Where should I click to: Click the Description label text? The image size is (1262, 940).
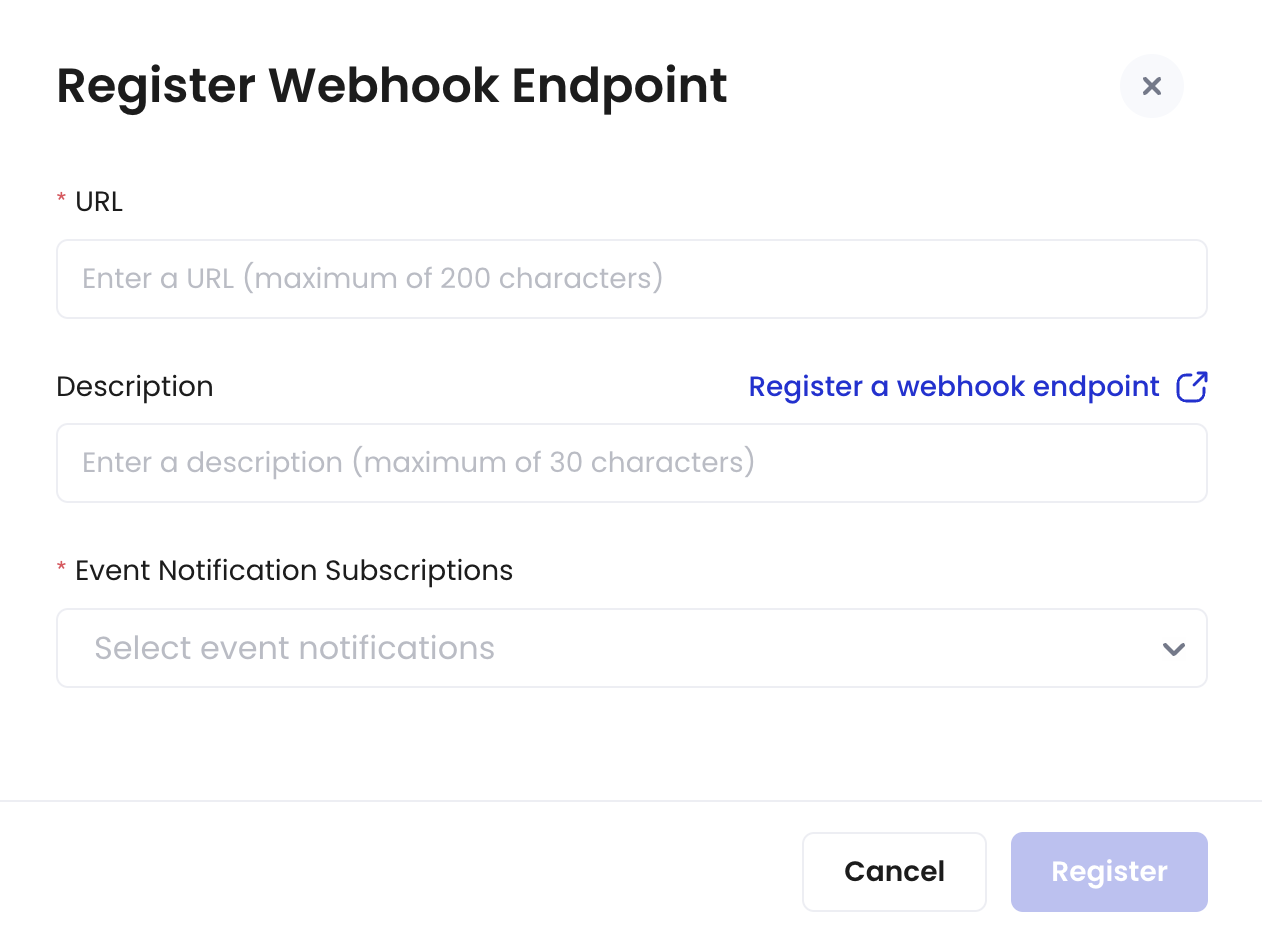pyautogui.click(x=134, y=386)
